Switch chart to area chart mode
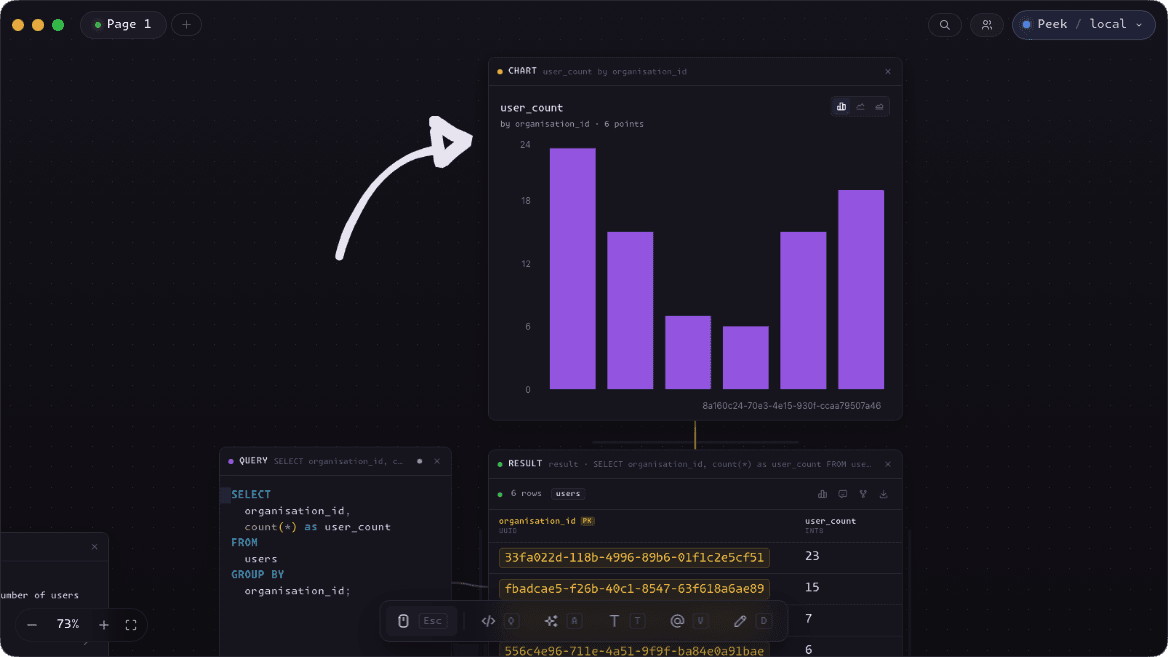1168x657 pixels. (x=880, y=107)
